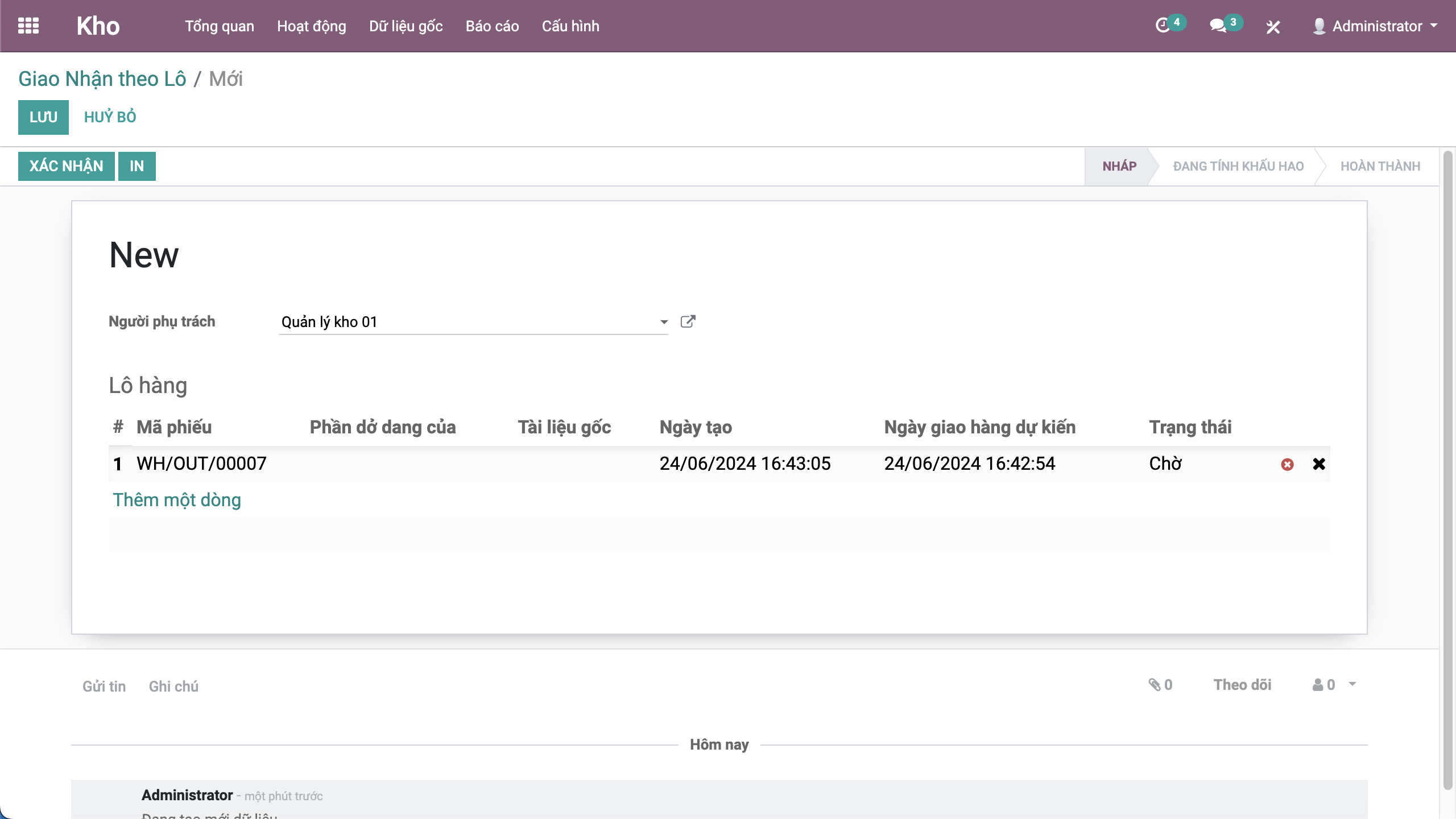
Task: Click the LƯU save button
Action: click(43, 117)
